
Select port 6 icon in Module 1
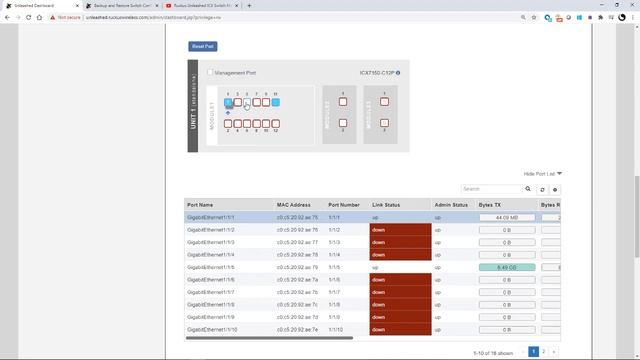(247, 123)
